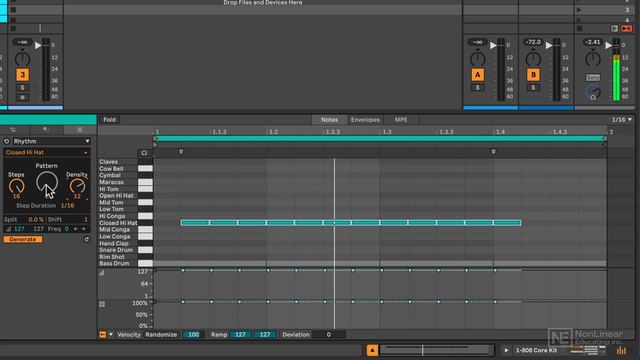Click the first Ramp value 127
Image resolution: width=640 pixels, height=360 pixels.
240,335
